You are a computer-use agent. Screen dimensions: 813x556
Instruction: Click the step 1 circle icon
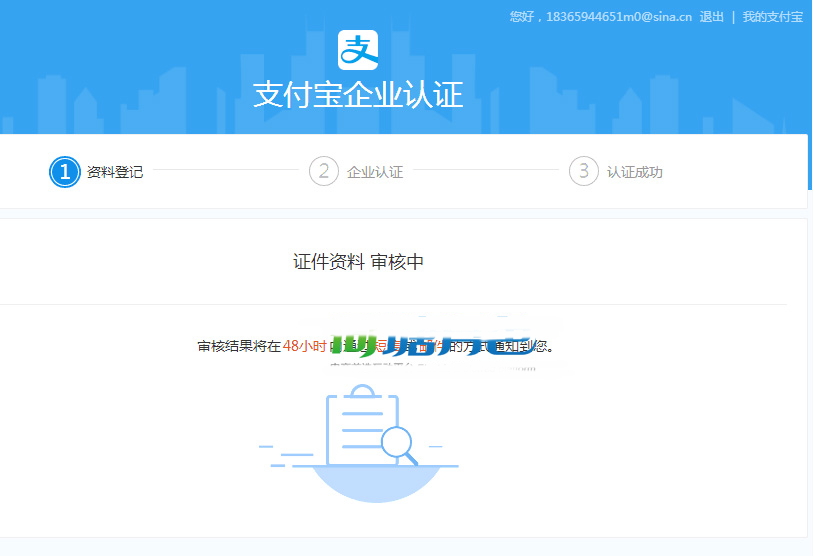65,172
